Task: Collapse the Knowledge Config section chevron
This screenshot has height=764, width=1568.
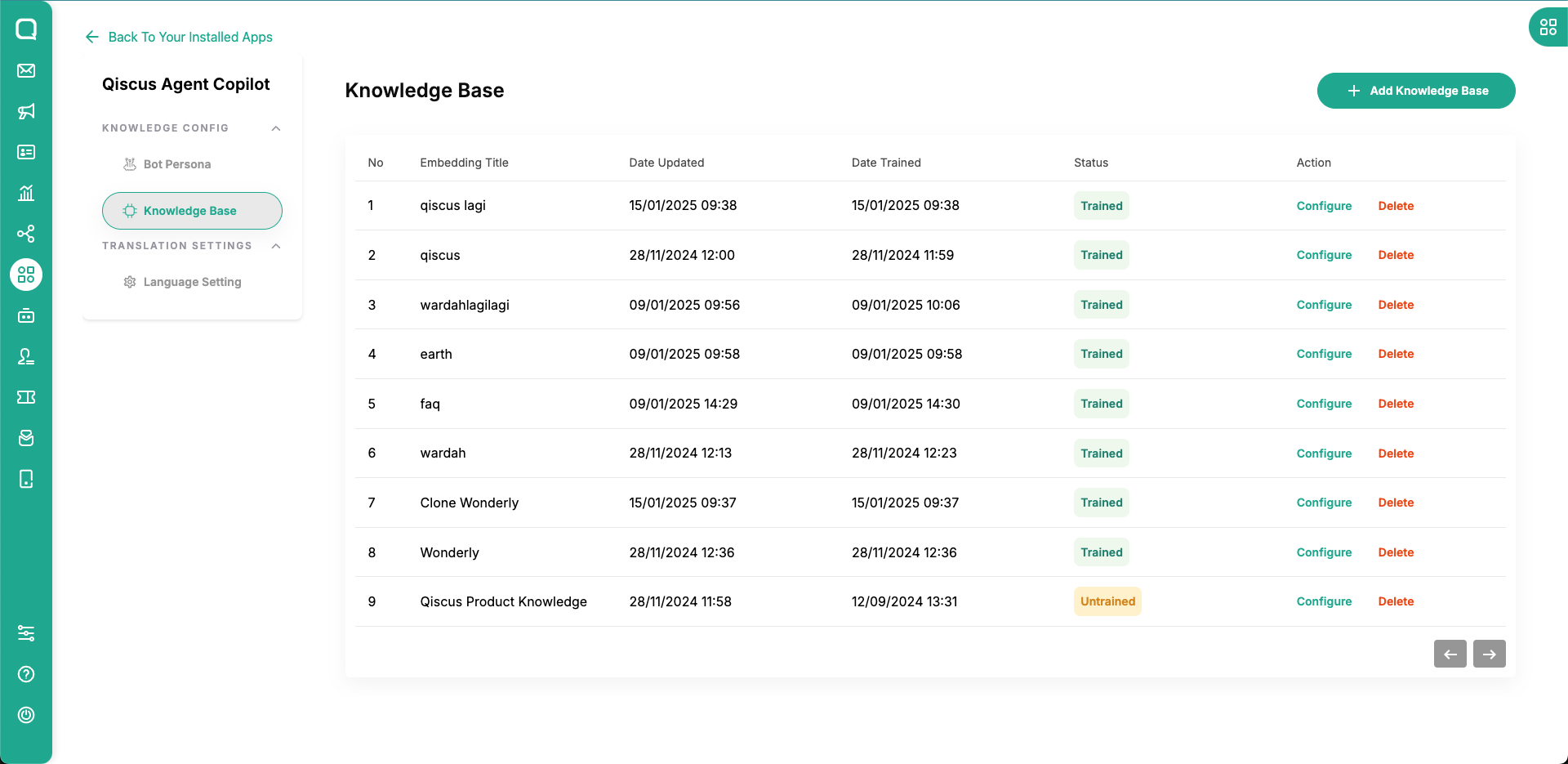Action: pyautogui.click(x=276, y=128)
